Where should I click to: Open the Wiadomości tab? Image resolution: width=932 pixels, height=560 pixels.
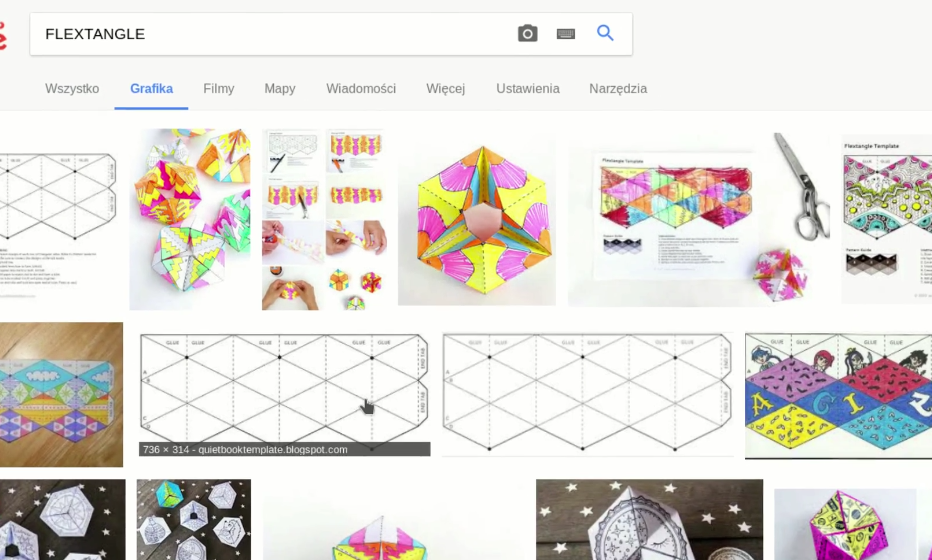click(x=361, y=89)
